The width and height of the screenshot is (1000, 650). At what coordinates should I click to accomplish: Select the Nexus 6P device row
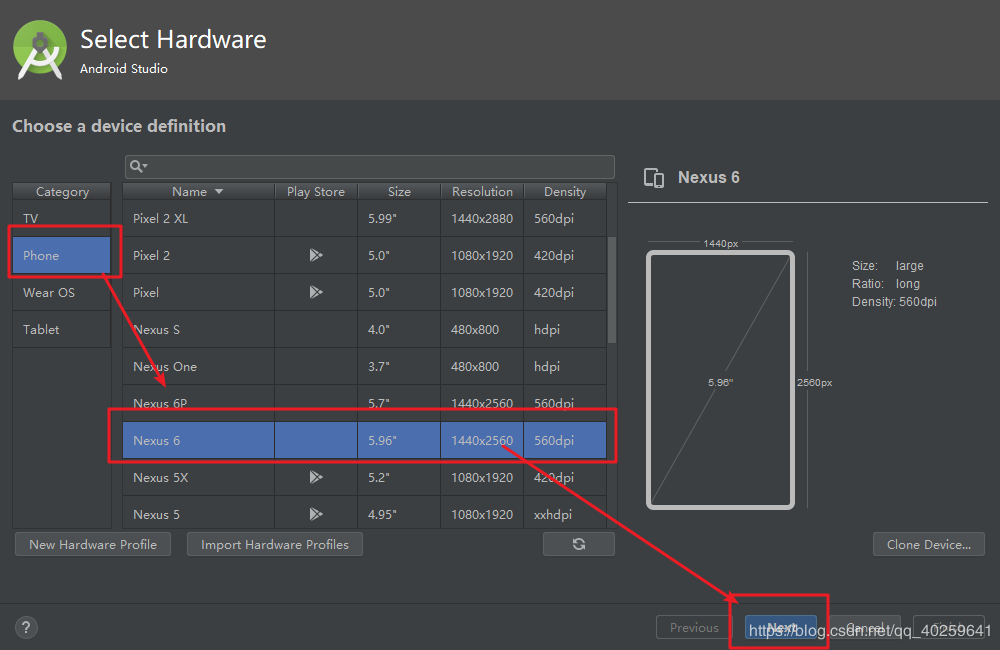click(364, 403)
